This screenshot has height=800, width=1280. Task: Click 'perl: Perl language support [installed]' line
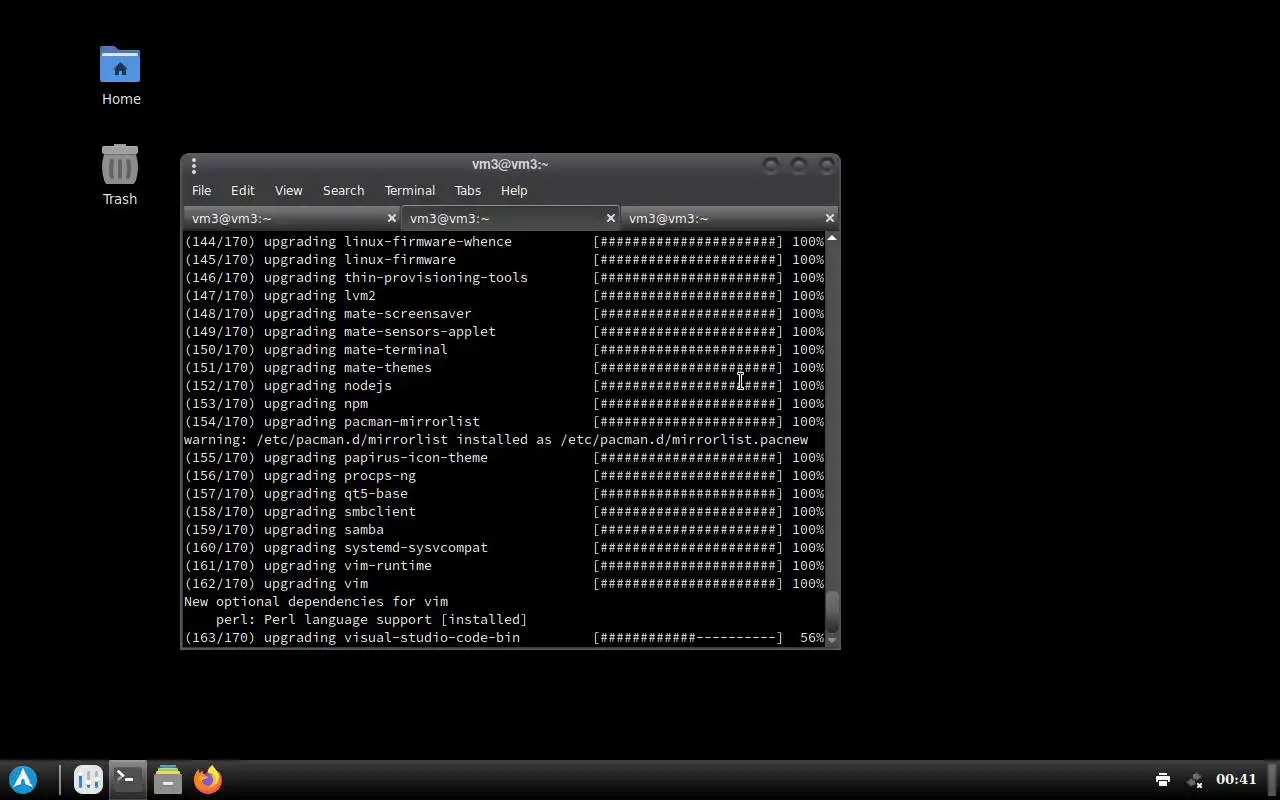click(372, 620)
